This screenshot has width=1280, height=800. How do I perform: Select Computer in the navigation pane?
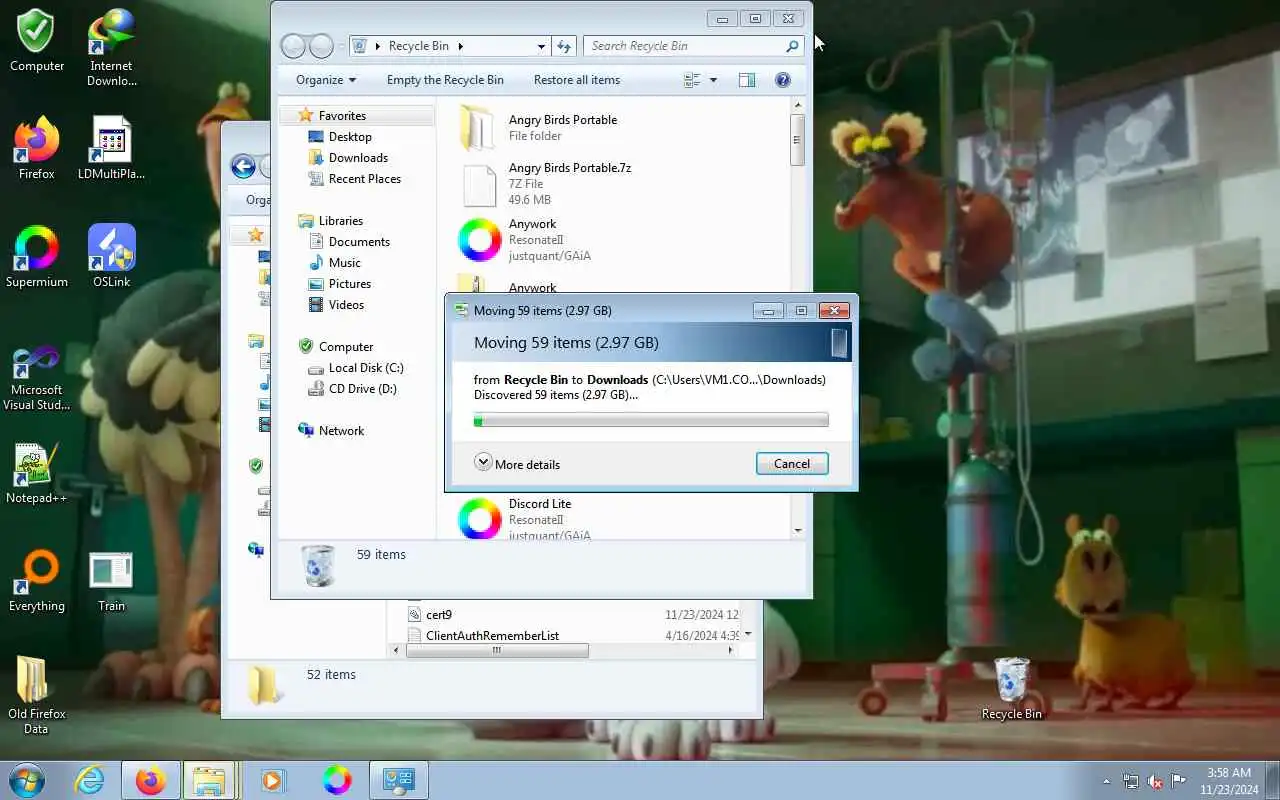[346, 347]
